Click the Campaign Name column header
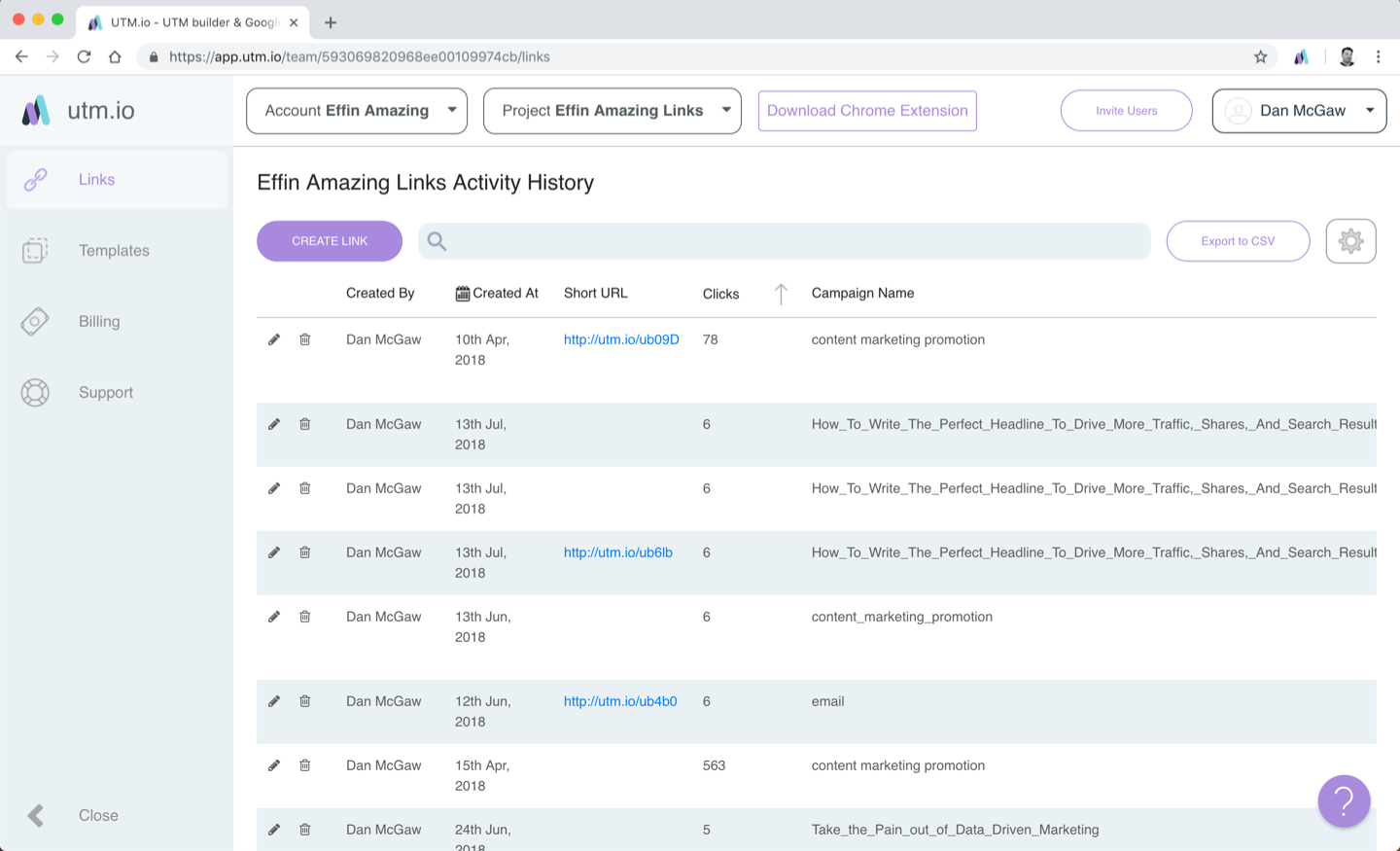1400x851 pixels. click(863, 294)
